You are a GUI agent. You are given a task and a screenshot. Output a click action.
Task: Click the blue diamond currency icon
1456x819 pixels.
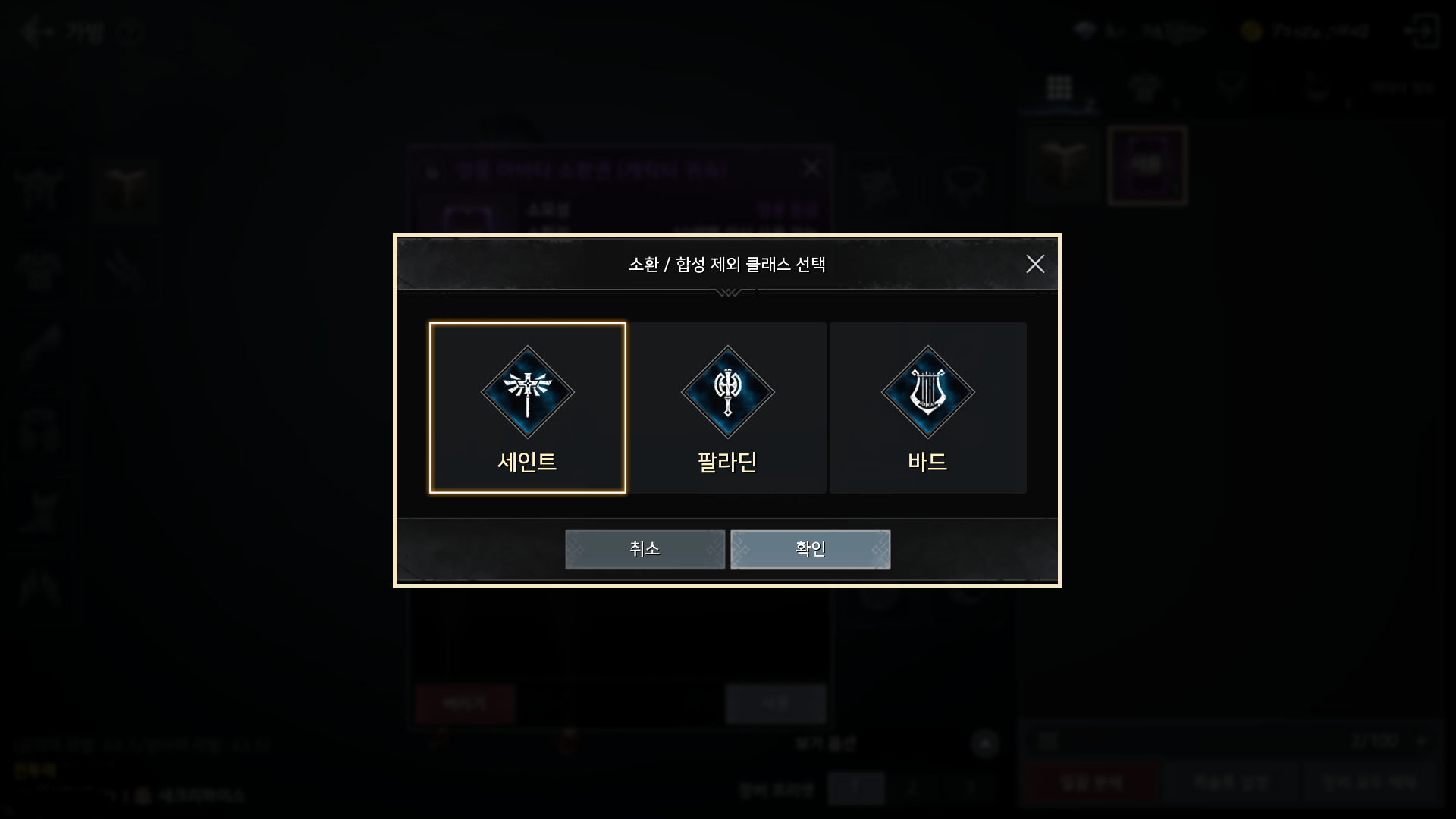(1085, 31)
